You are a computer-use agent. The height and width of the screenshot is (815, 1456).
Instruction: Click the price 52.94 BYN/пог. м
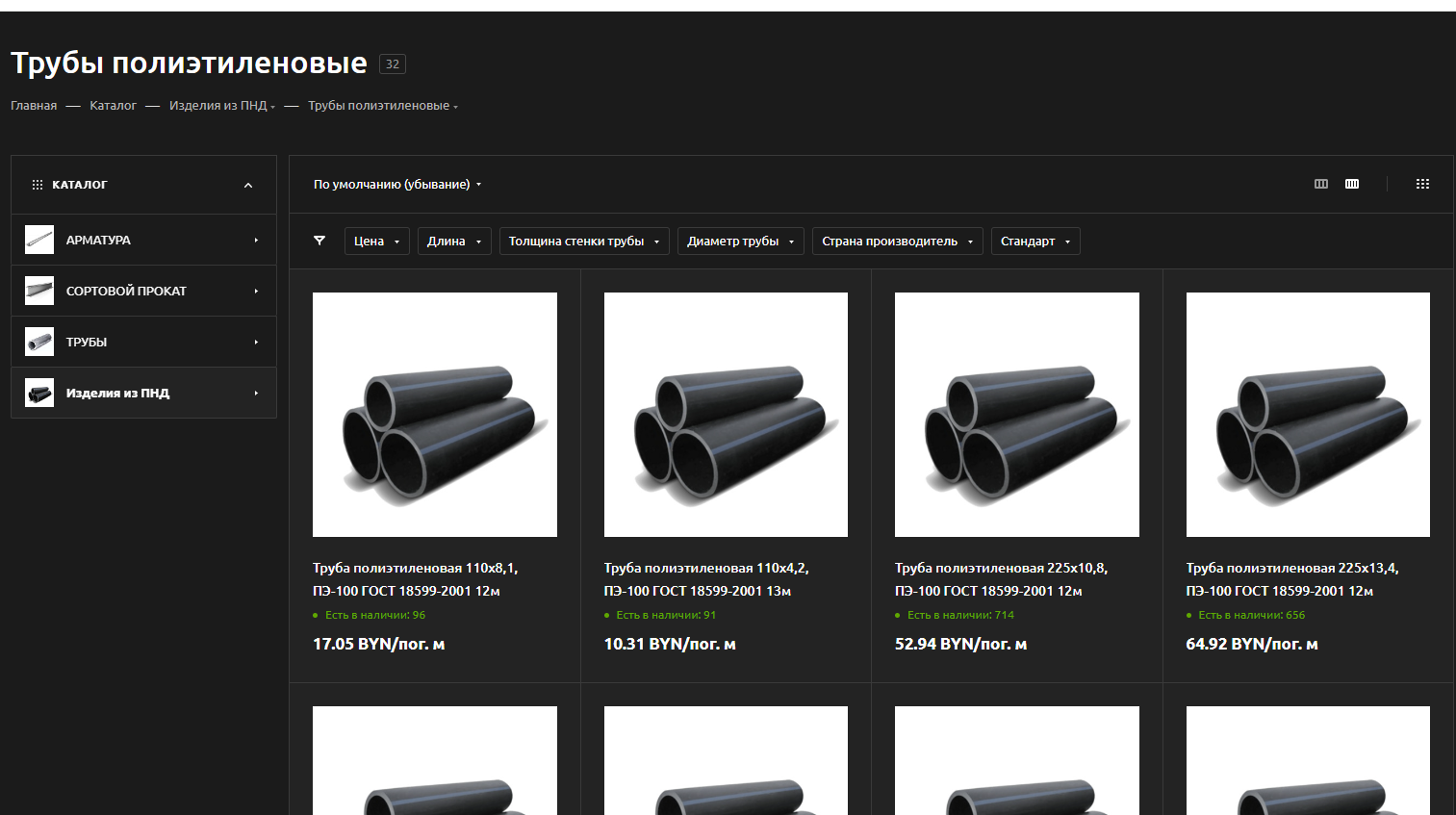(961, 644)
